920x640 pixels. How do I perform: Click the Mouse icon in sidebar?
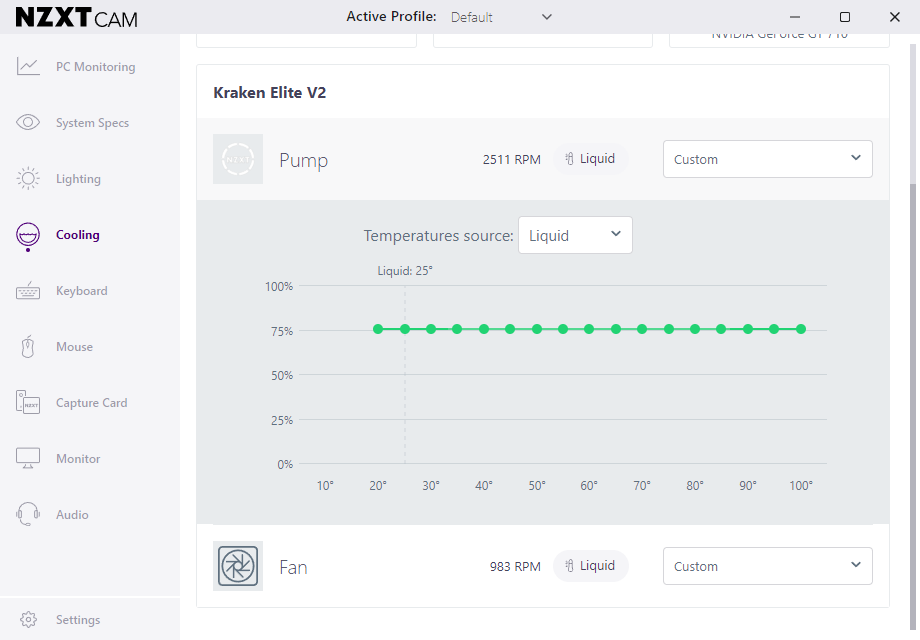(x=28, y=346)
